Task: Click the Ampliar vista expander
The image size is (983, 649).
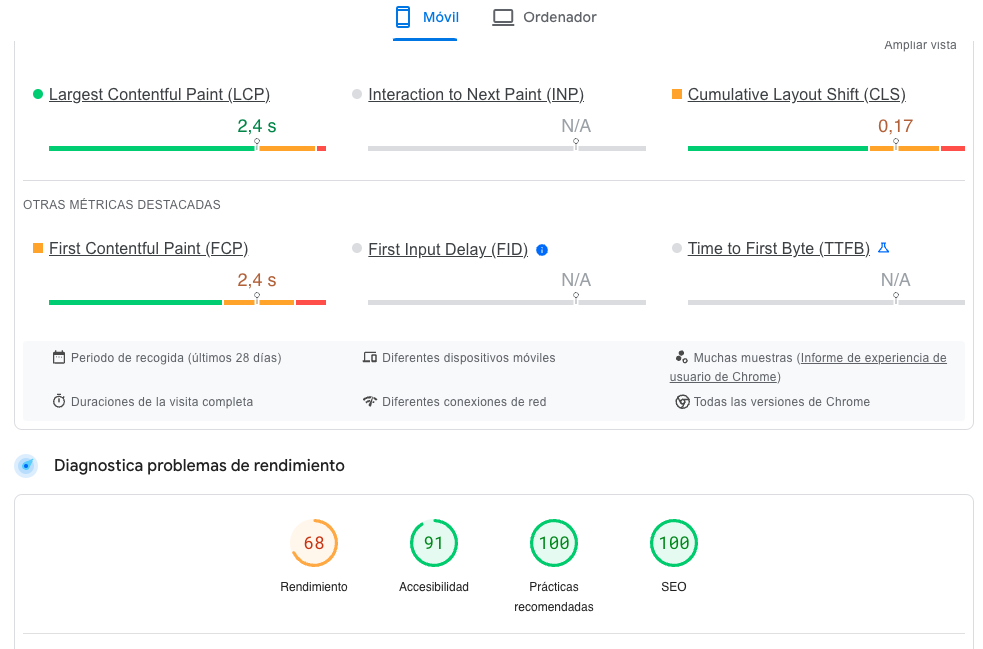Action: [x=920, y=45]
